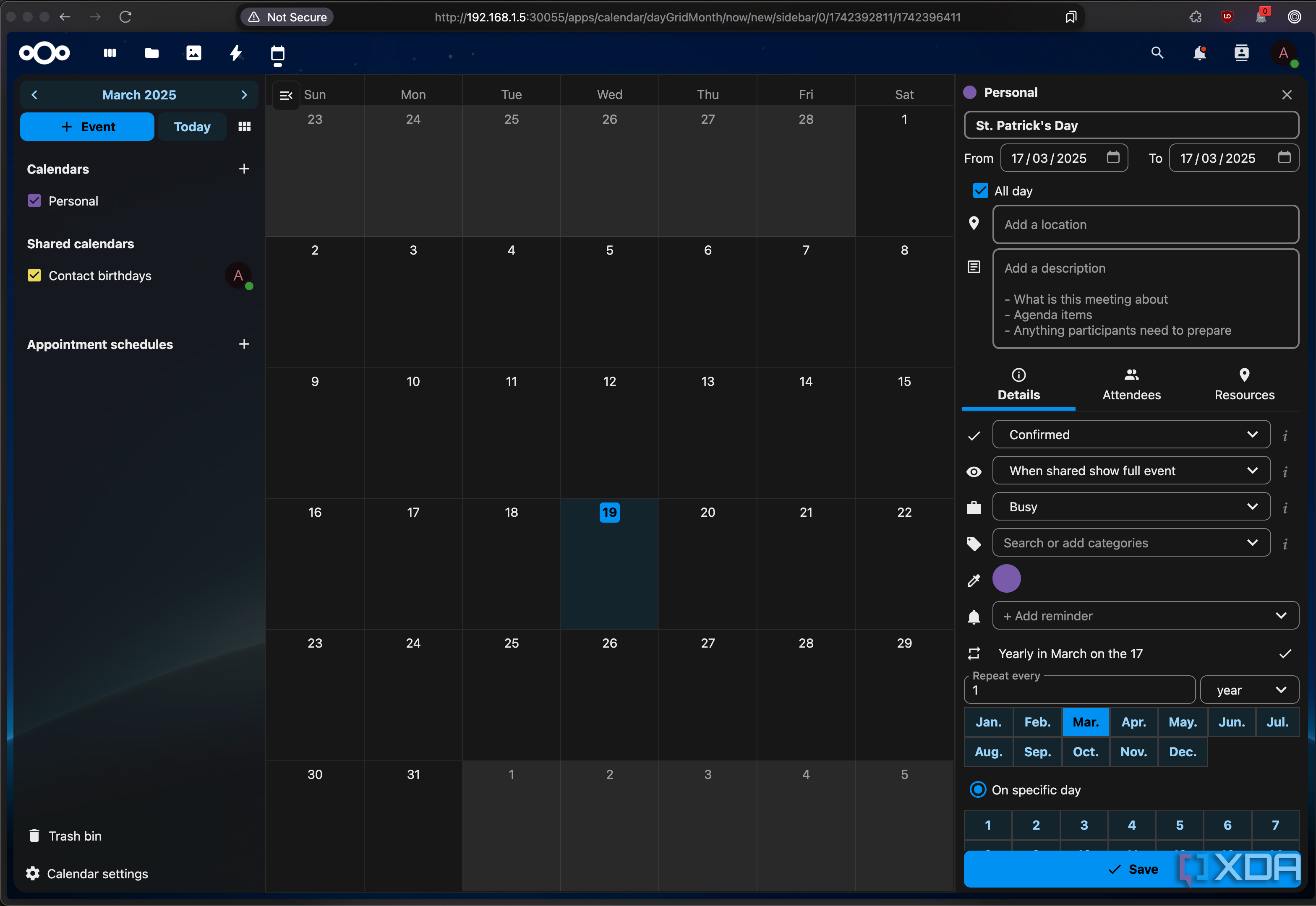Switch to the Resources tab

pyautogui.click(x=1244, y=385)
